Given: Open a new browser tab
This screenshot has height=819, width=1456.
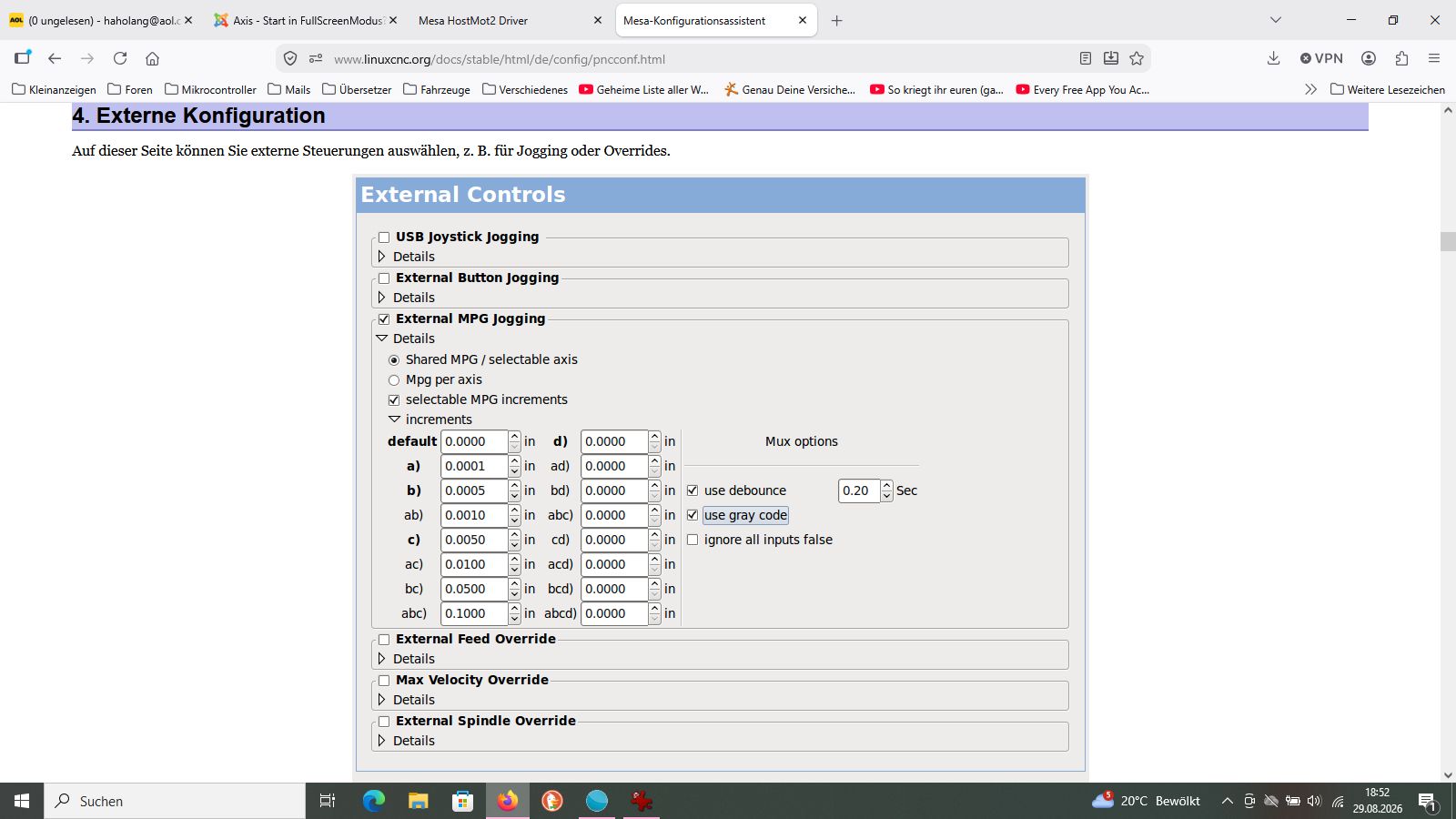Looking at the screenshot, I should click(837, 20).
